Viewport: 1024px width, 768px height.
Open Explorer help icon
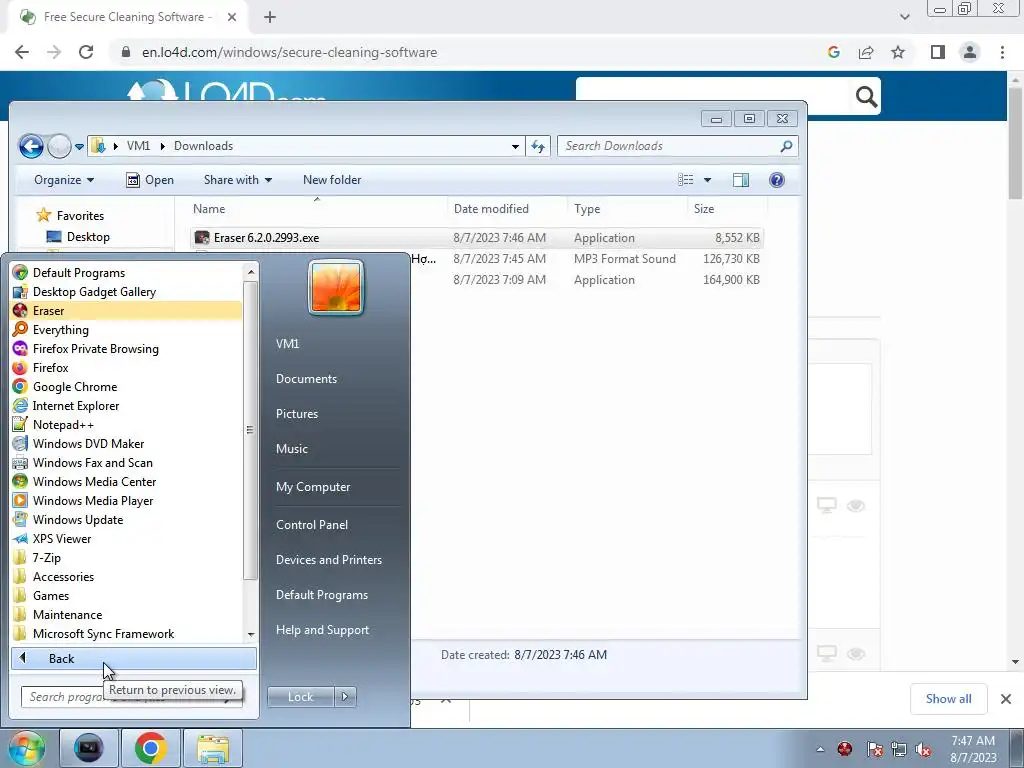tap(776, 180)
